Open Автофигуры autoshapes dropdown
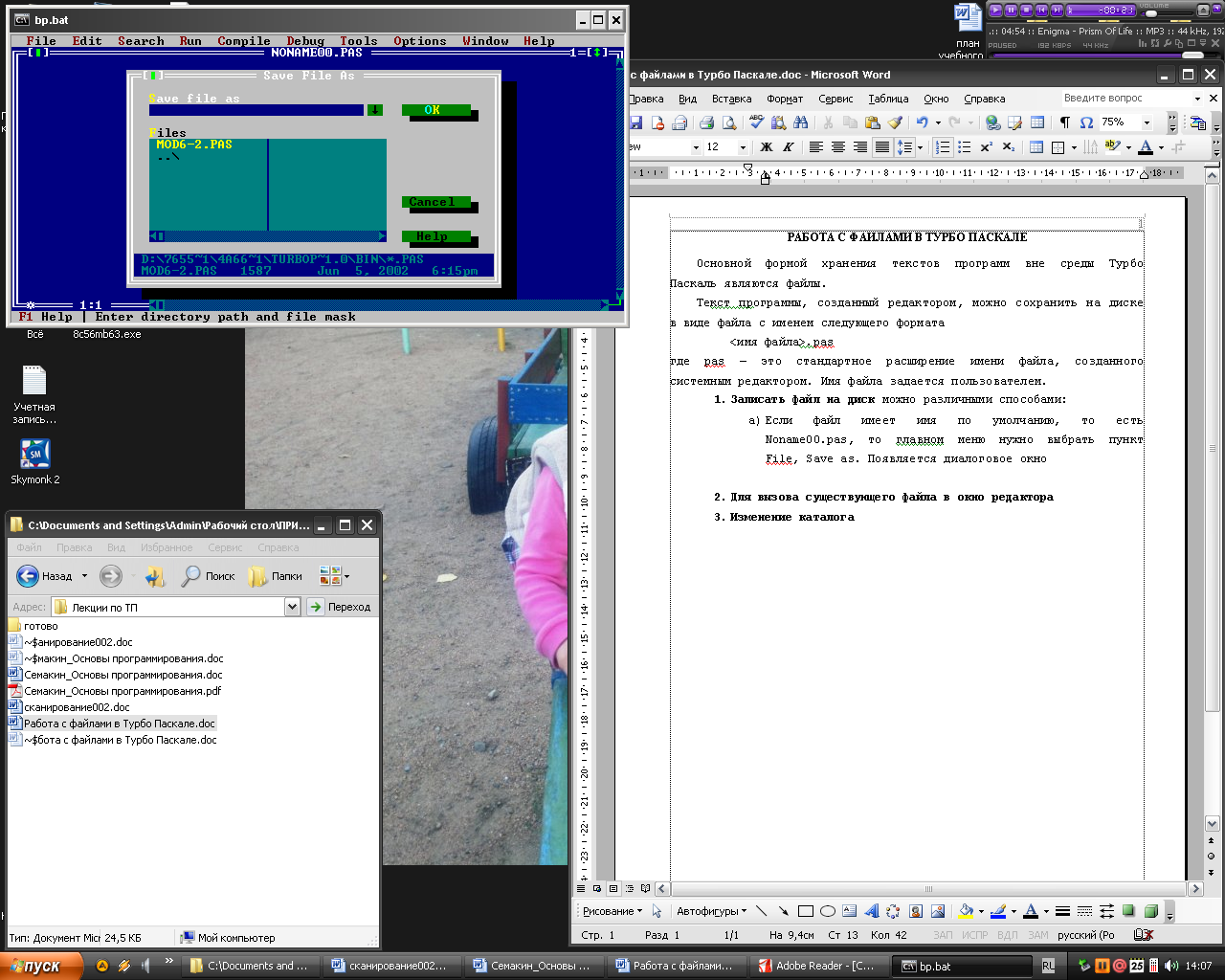 click(711, 911)
